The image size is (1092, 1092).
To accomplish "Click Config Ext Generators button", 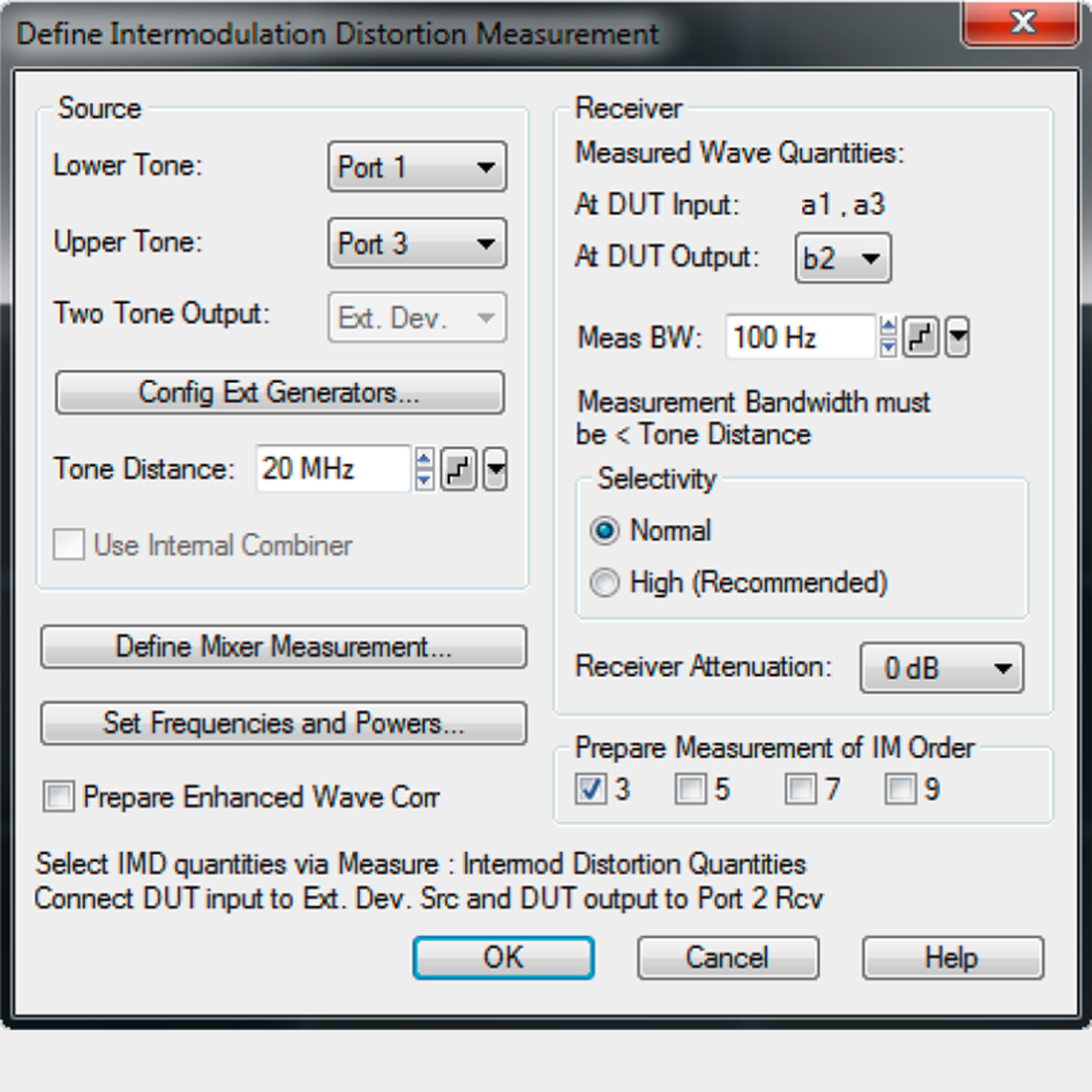I will (x=280, y=392).
